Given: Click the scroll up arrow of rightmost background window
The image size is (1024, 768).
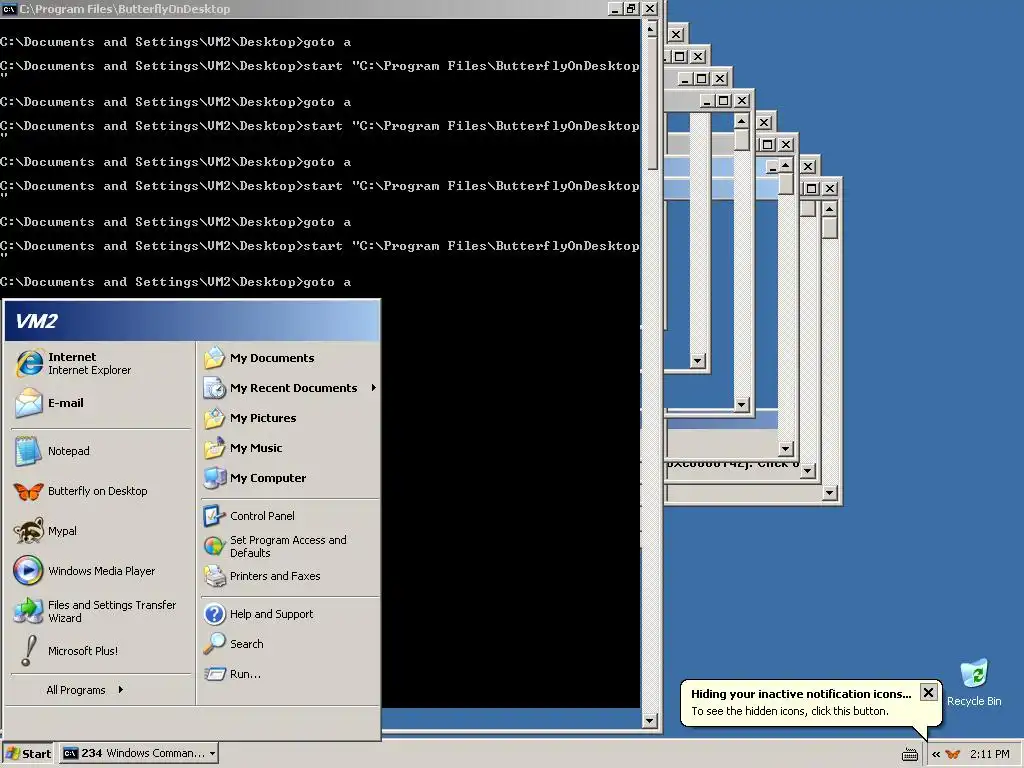Looking at the screenshot, I should (829, 209).
